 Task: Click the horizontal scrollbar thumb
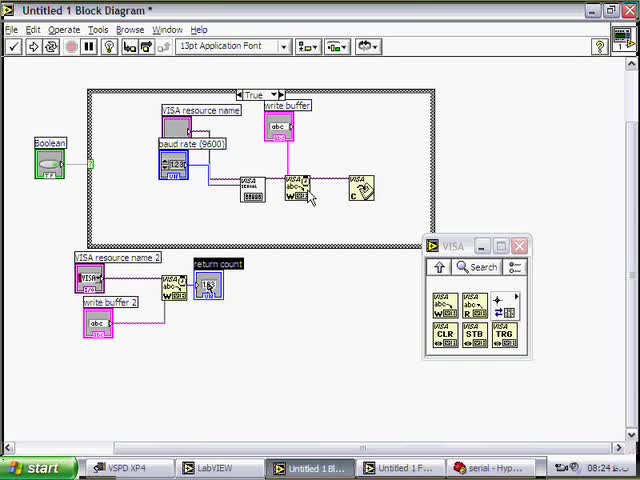(x=362, y=448)
